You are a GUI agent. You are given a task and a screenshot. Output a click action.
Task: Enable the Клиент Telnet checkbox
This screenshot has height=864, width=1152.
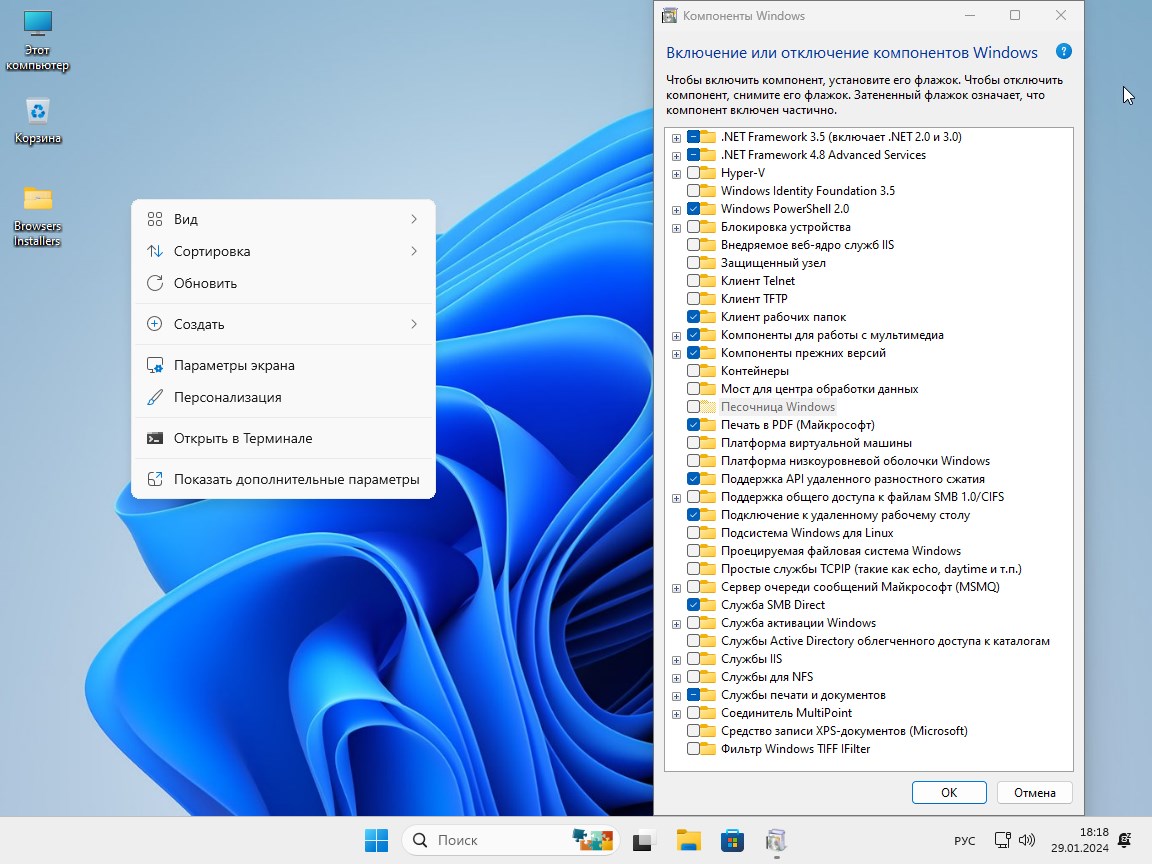[694, 280]
